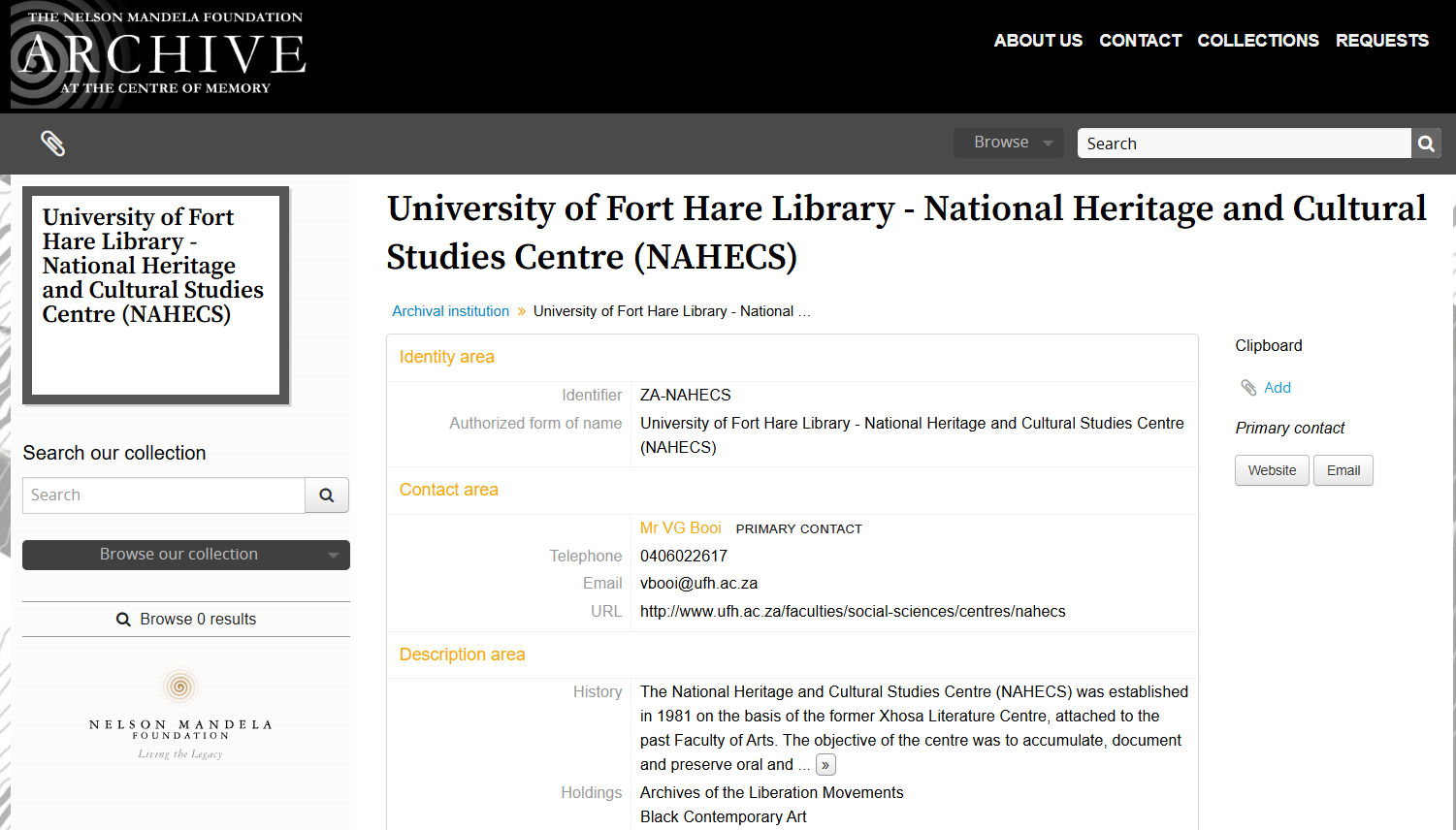Click the Mr VG Booi contact name
The height and width of the screenshot is (830, 1456).
681,528
